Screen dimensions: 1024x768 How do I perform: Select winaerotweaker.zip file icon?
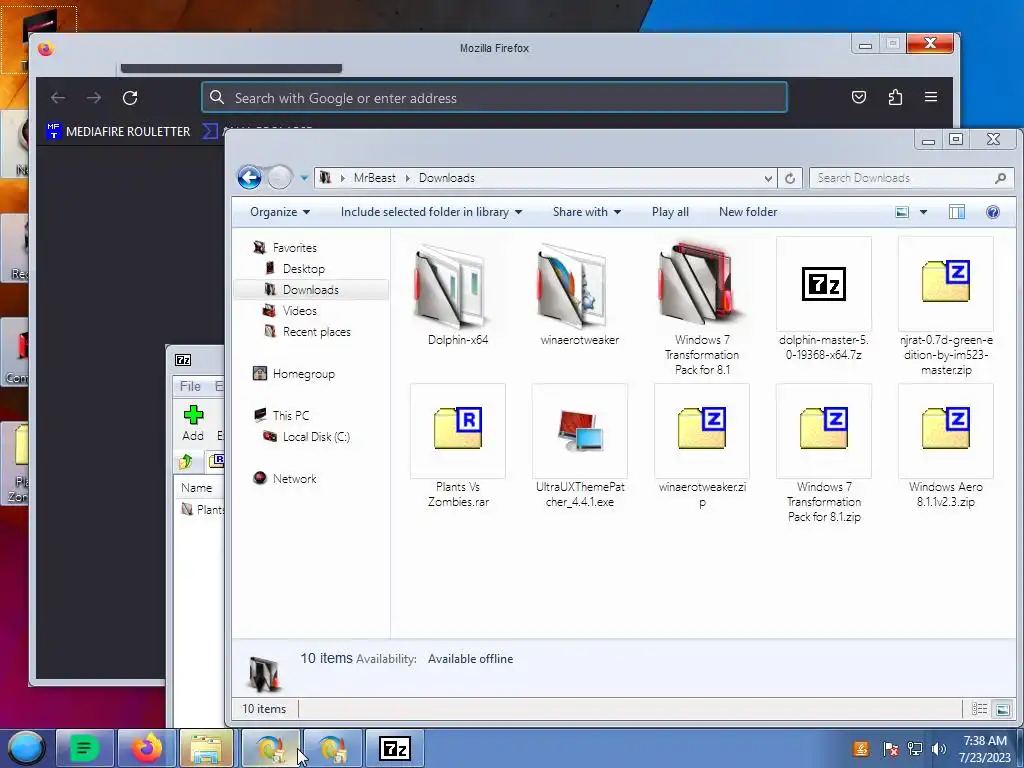(x=702, y=430)
